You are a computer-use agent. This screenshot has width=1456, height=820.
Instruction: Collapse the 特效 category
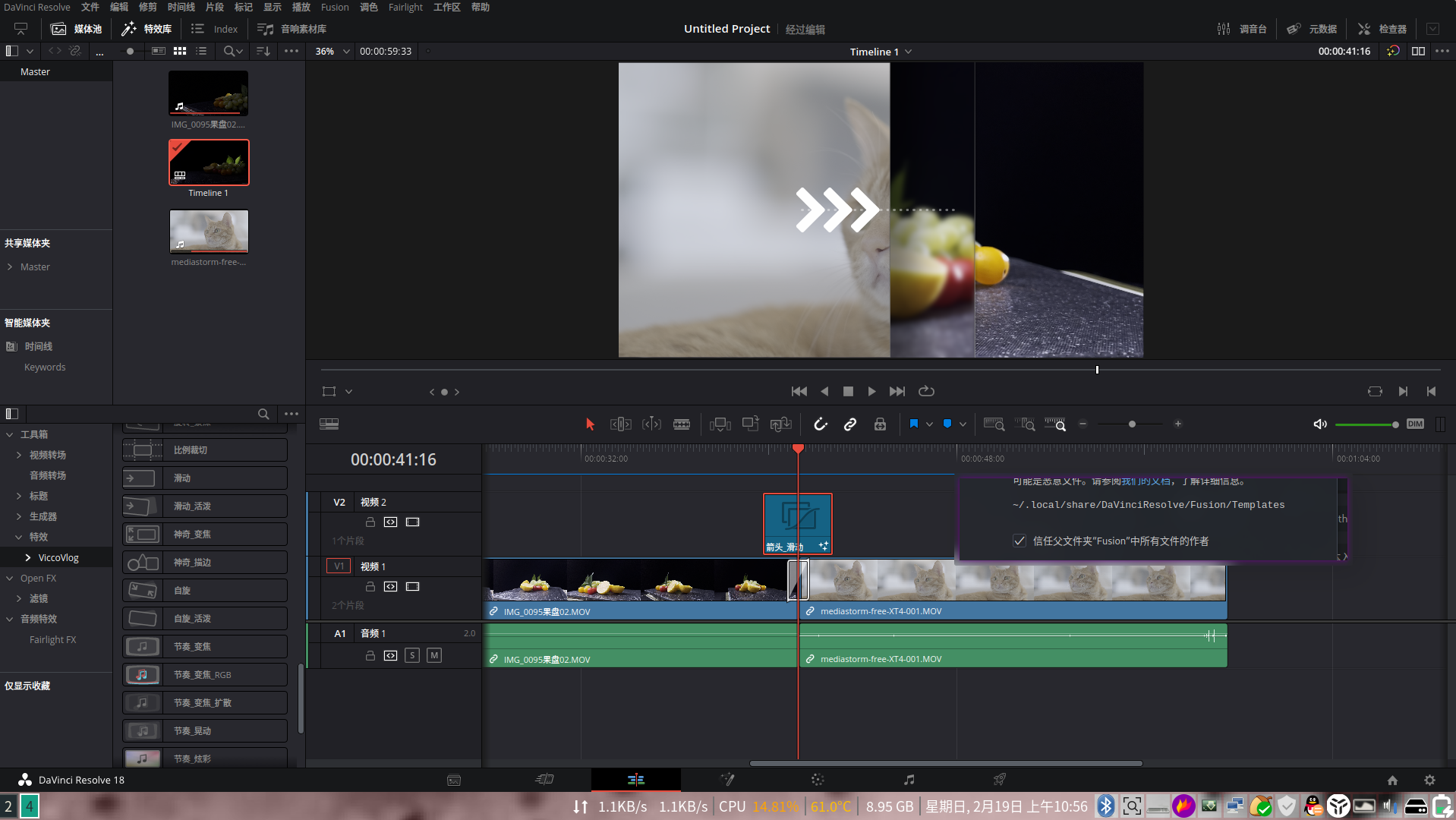point(19,537)
